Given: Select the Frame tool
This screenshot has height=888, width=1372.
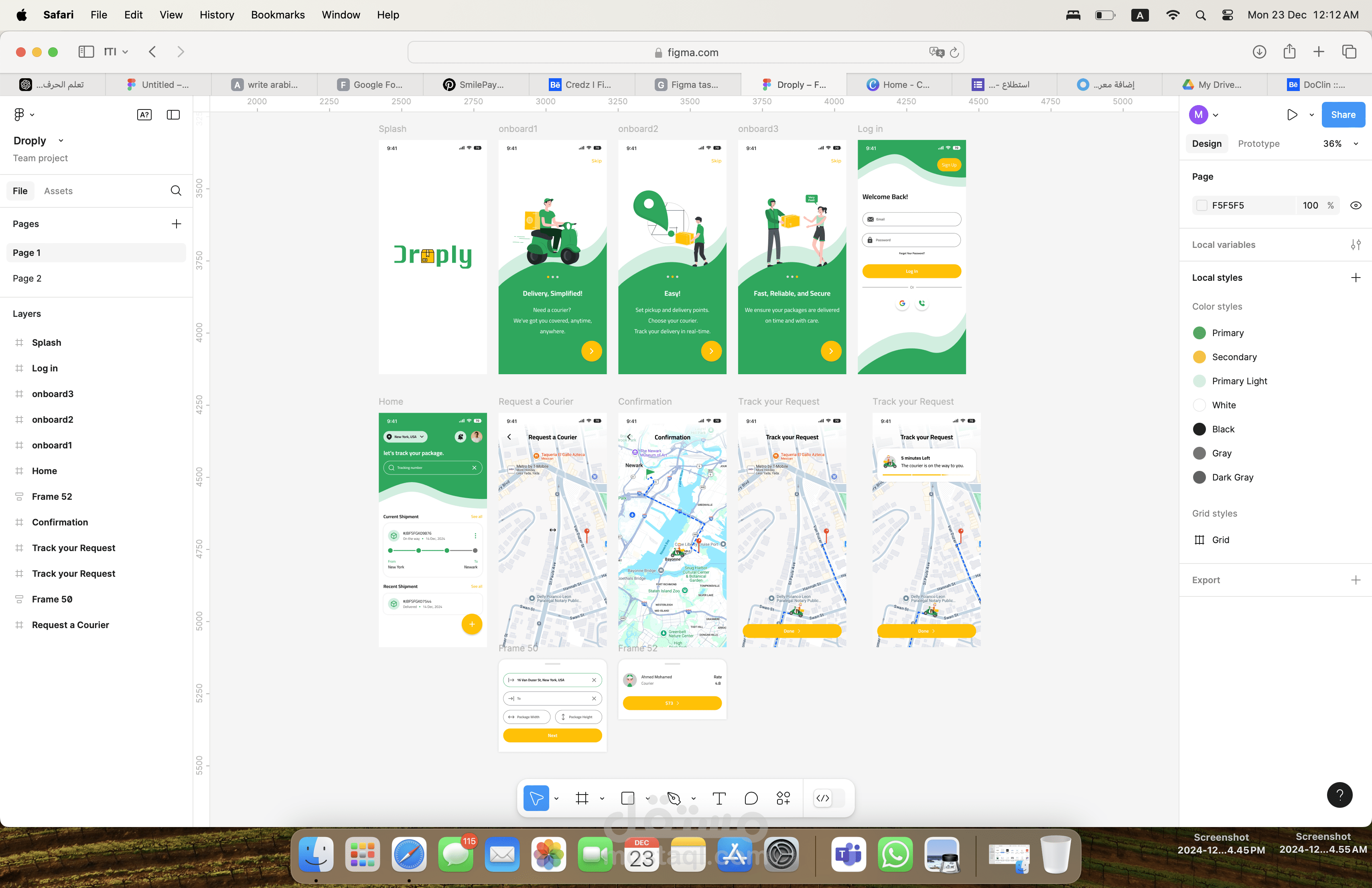Looking at the screenshot, I should (582, 798).
